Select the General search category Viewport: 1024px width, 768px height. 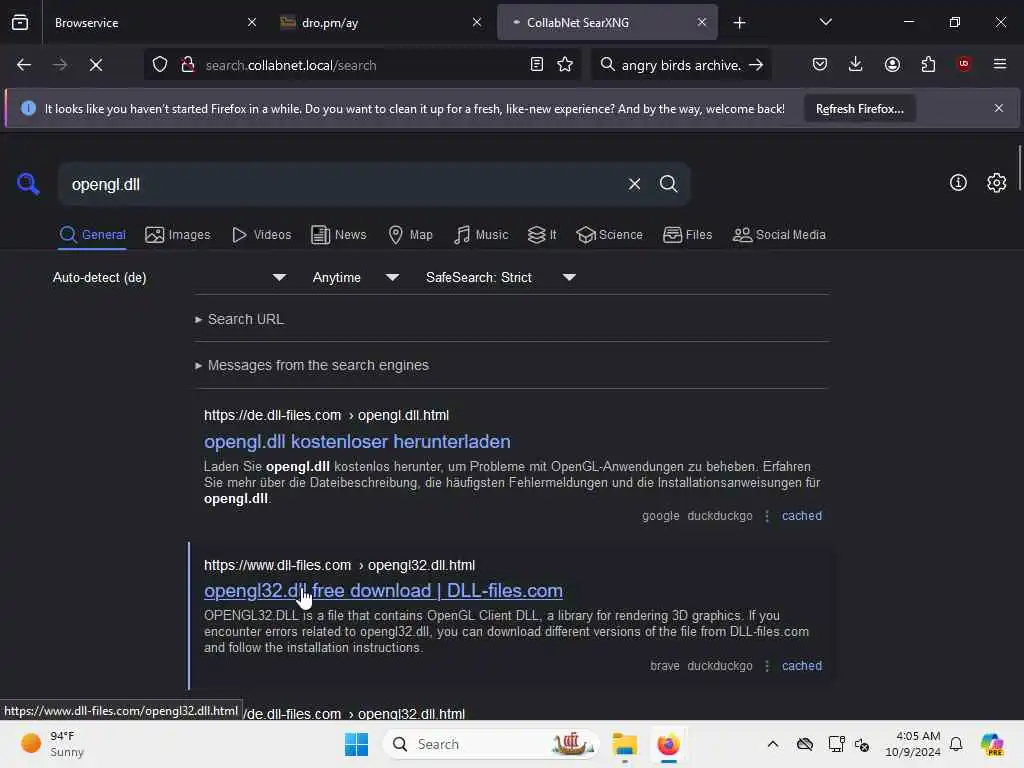click(x=92, y=235)
